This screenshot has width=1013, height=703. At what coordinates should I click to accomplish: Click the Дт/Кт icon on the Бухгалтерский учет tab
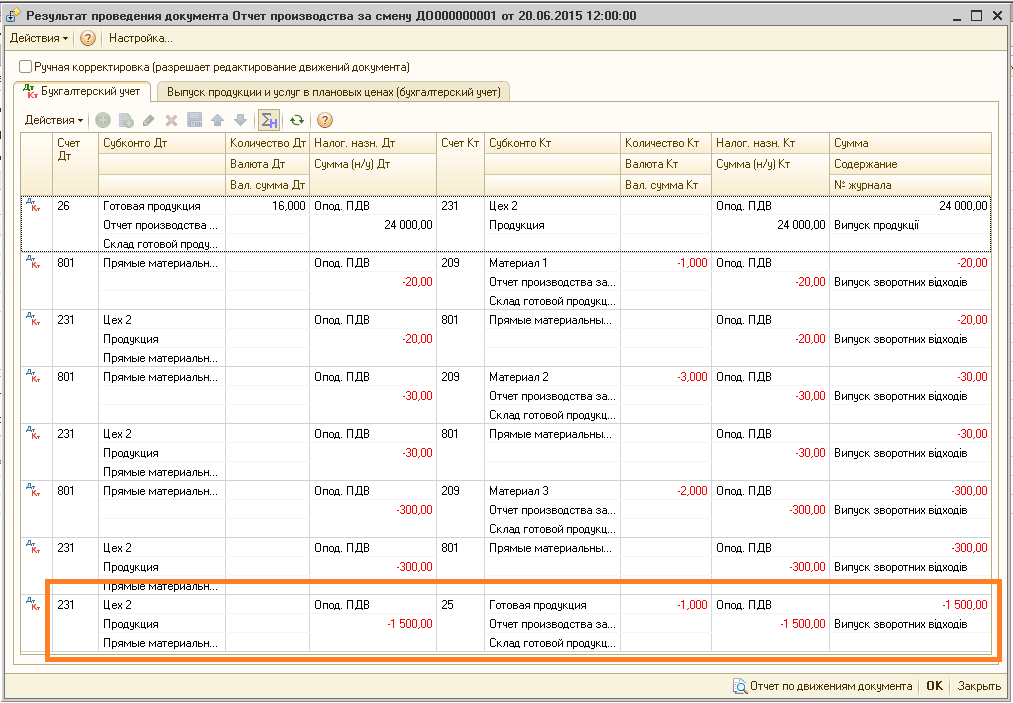tap(30, 91)
